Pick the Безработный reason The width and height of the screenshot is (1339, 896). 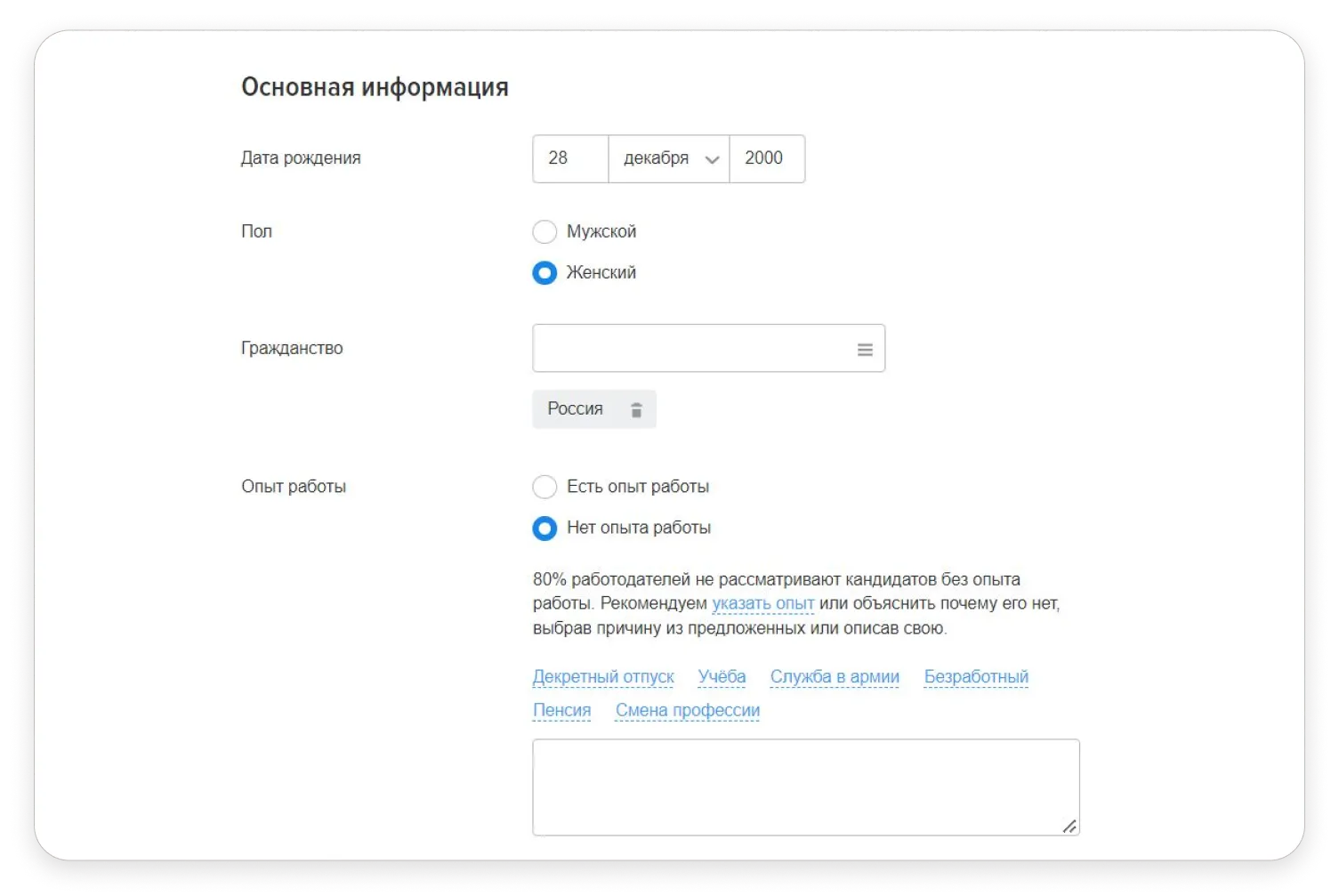pos(976,677)
